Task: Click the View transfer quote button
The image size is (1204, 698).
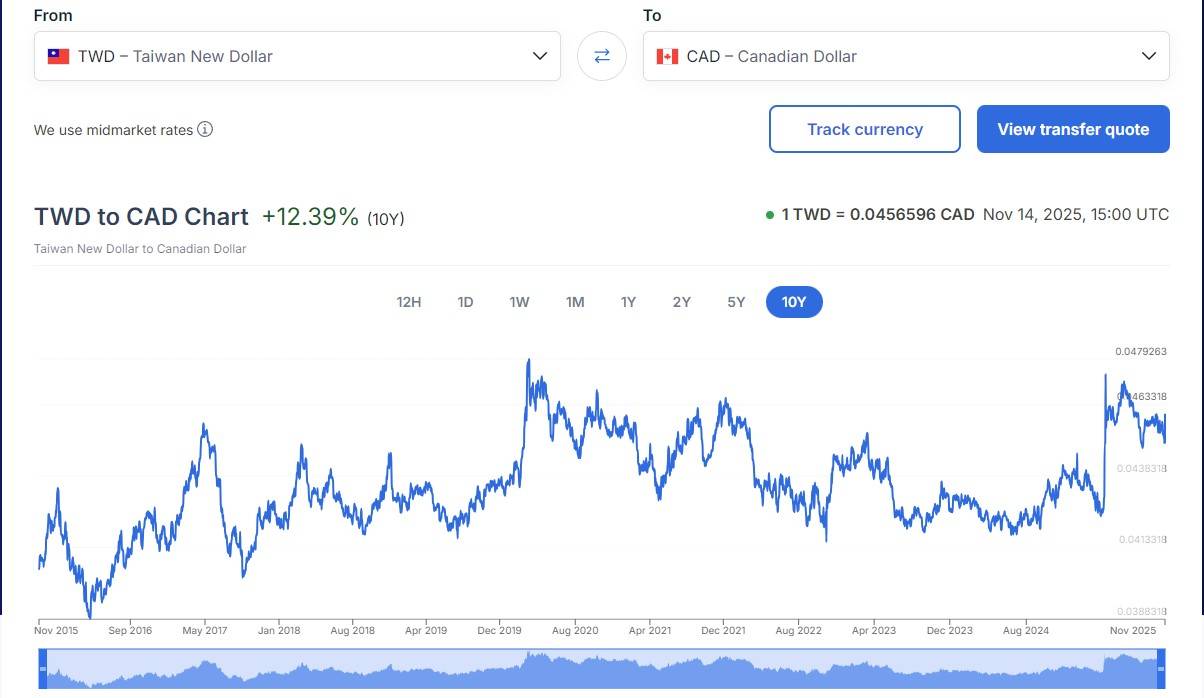Action: [1073, 129]
